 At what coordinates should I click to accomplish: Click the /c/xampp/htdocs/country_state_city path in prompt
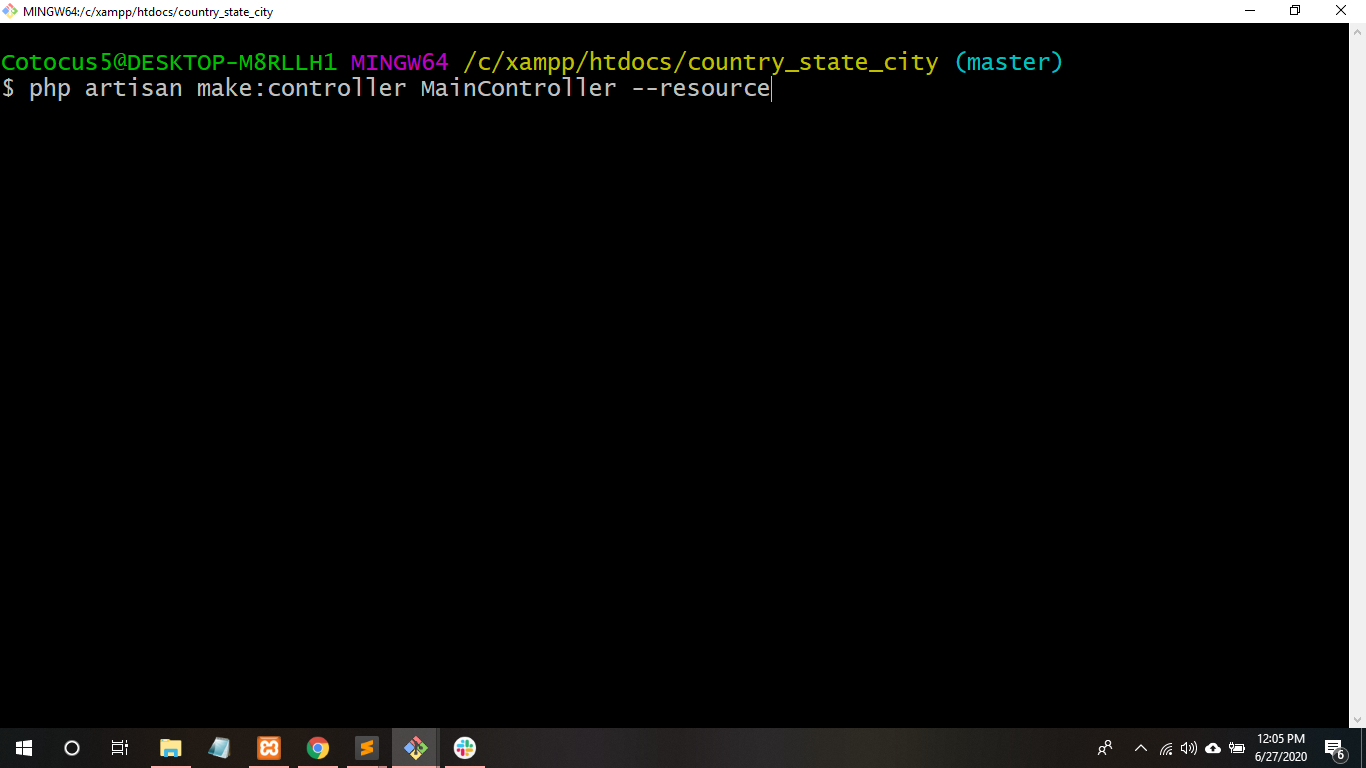(701, 62)
